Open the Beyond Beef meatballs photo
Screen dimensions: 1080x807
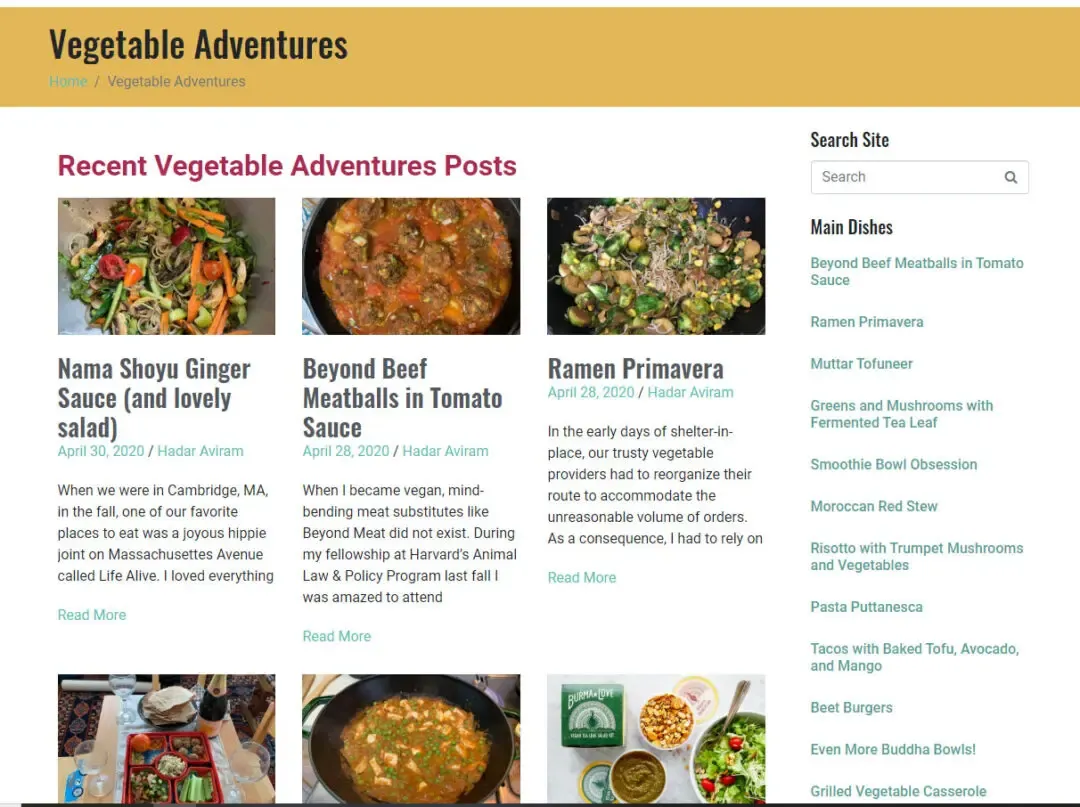(411, 266)
